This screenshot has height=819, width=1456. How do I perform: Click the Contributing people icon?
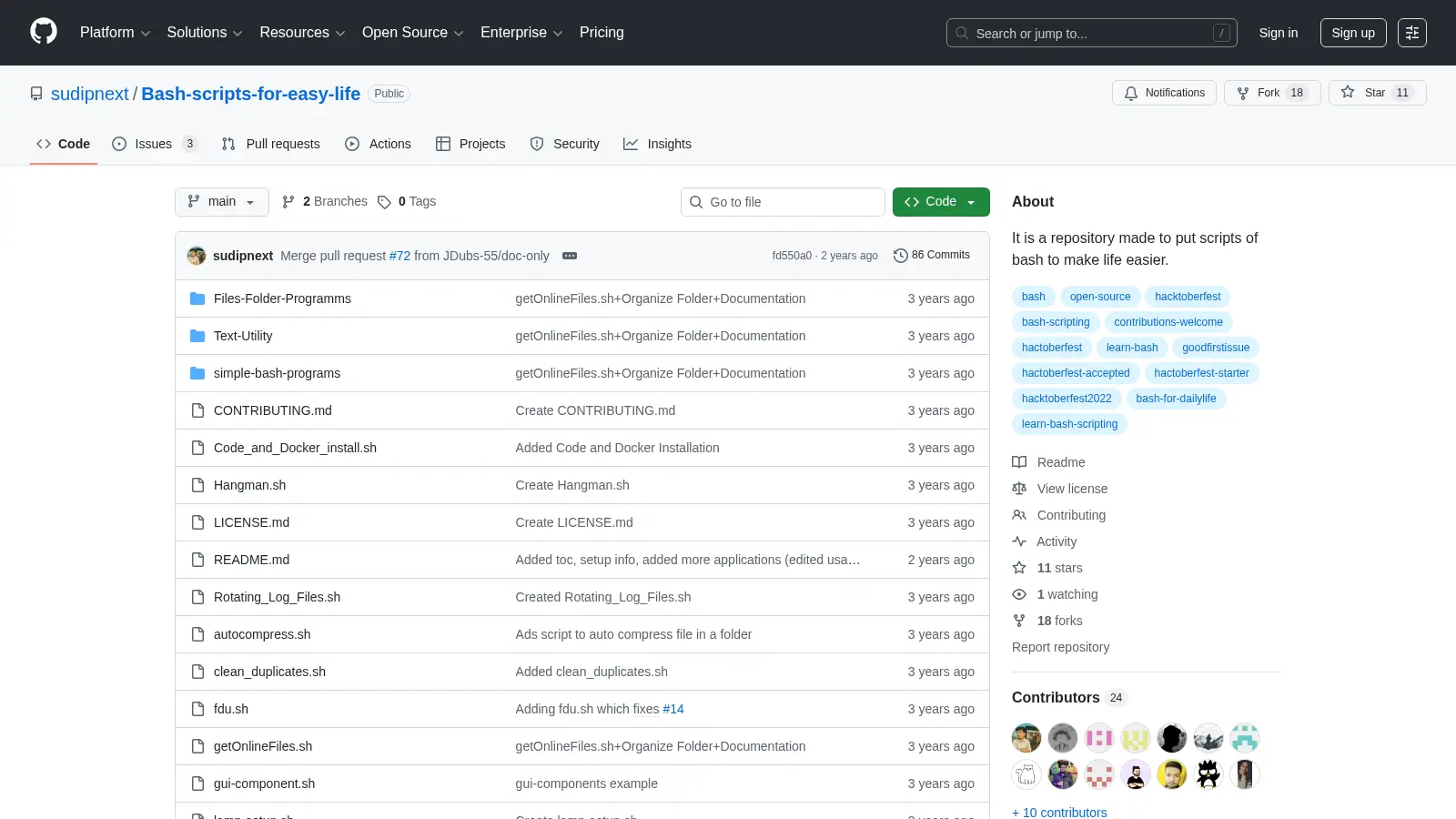point(1019,515)
